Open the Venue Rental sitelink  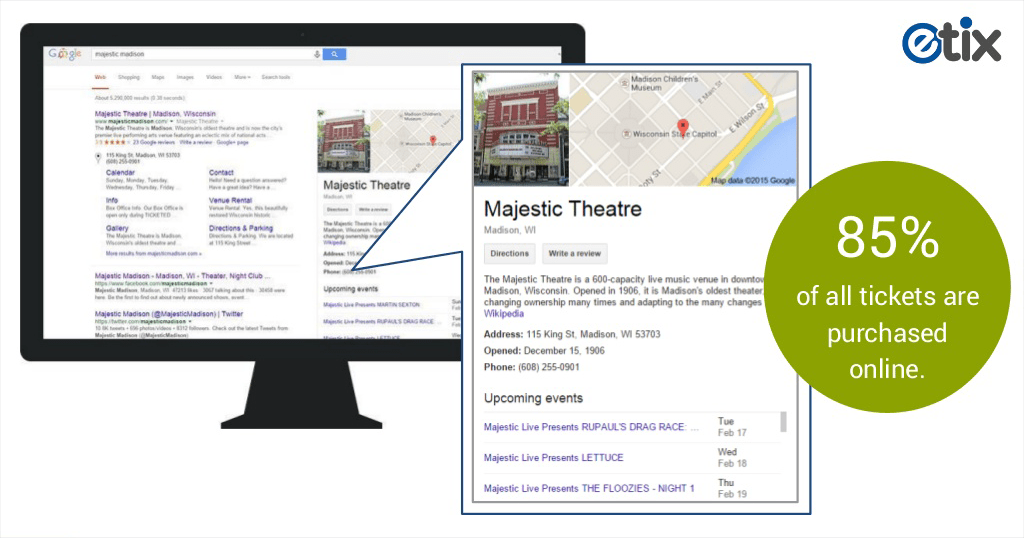point(231,200)
